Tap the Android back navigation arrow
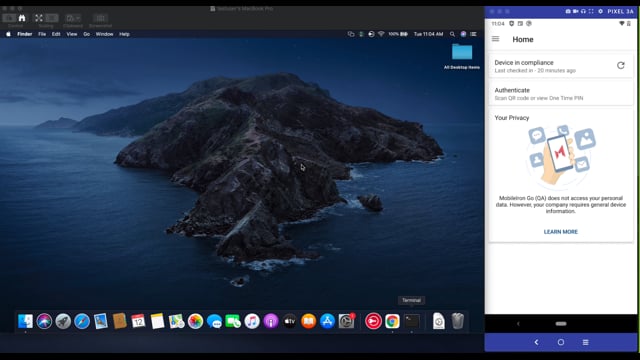The height and width of the screenshot is (360, 640). 536,342
